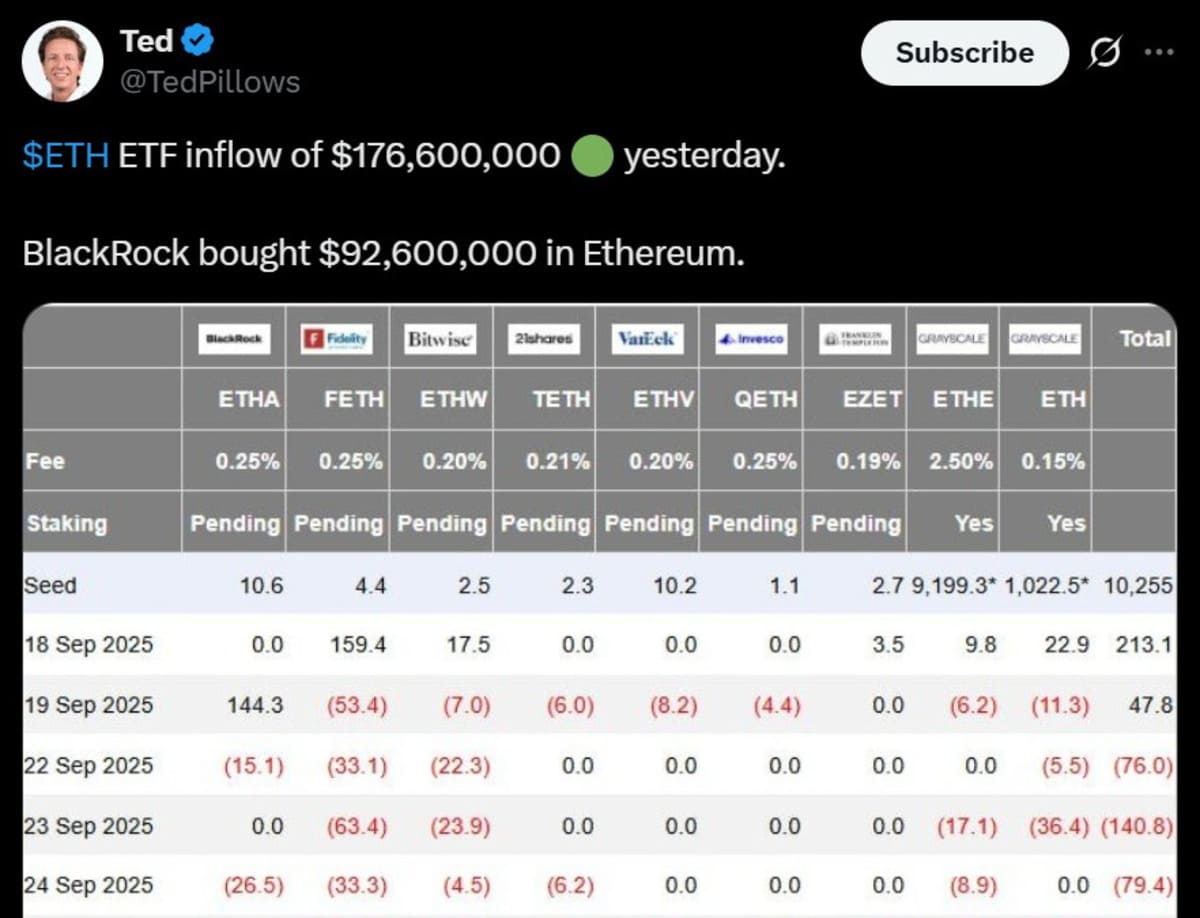The image size is (1200, 918).
Task: Click the Invesco logo in table header
Action: 752,339
